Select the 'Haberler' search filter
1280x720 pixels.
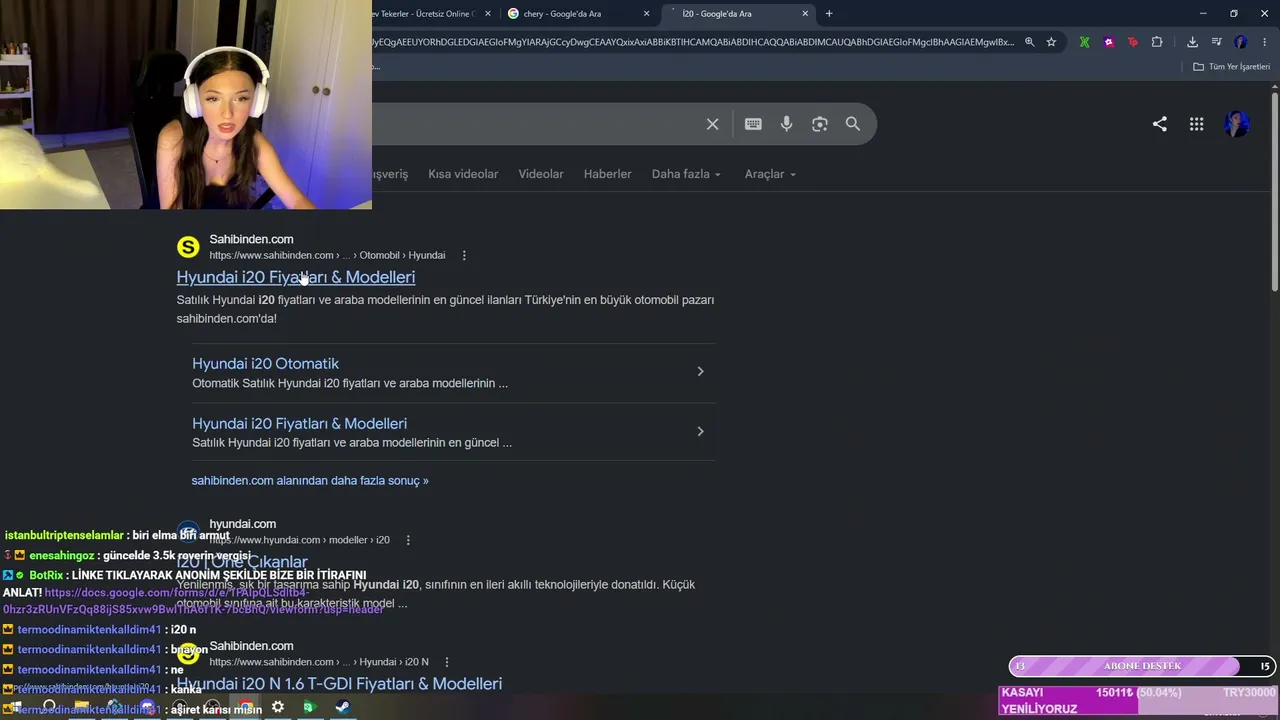coord(608,174)
